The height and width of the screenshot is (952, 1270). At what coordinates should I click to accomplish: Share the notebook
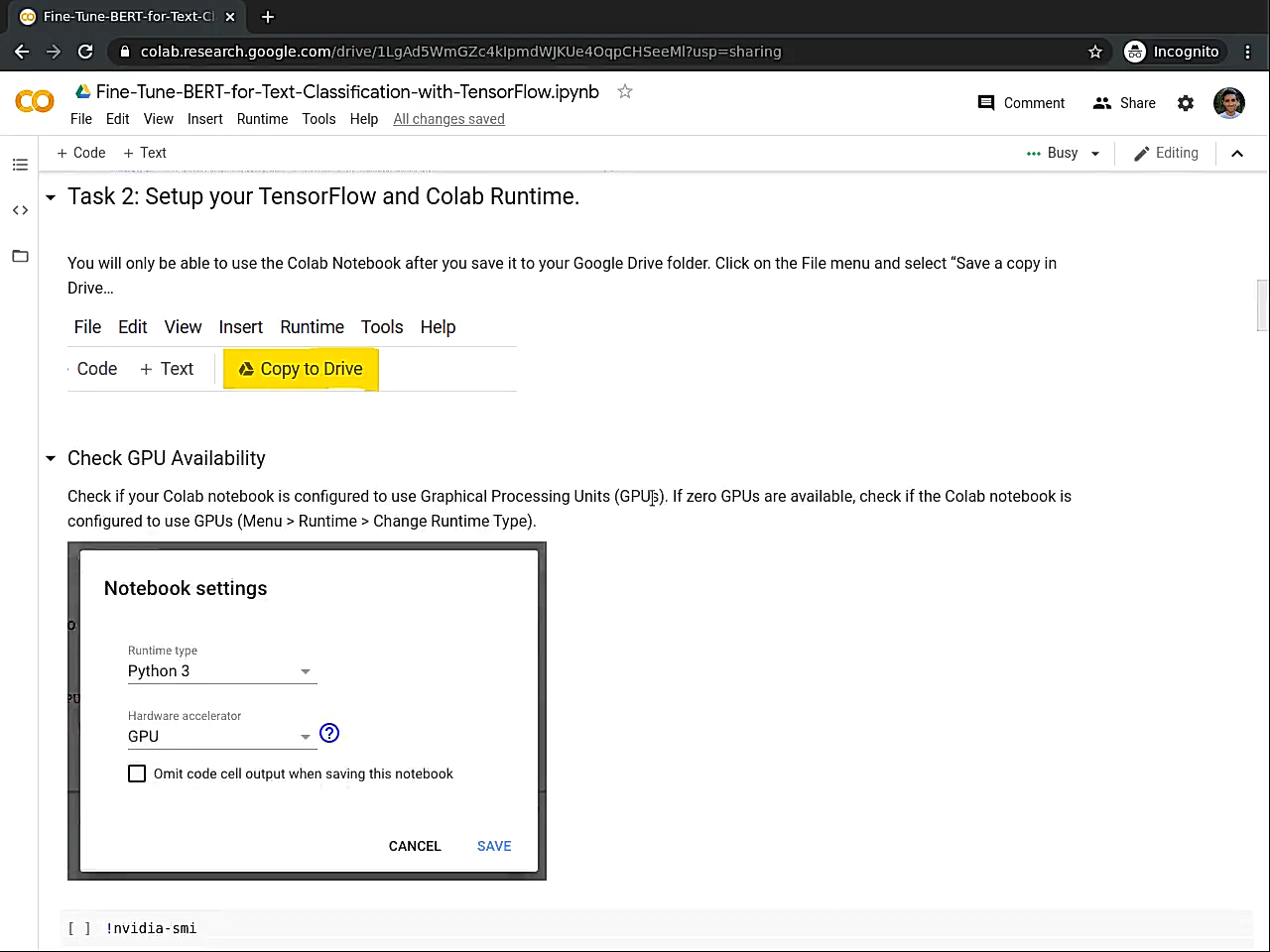point(1124,103)
